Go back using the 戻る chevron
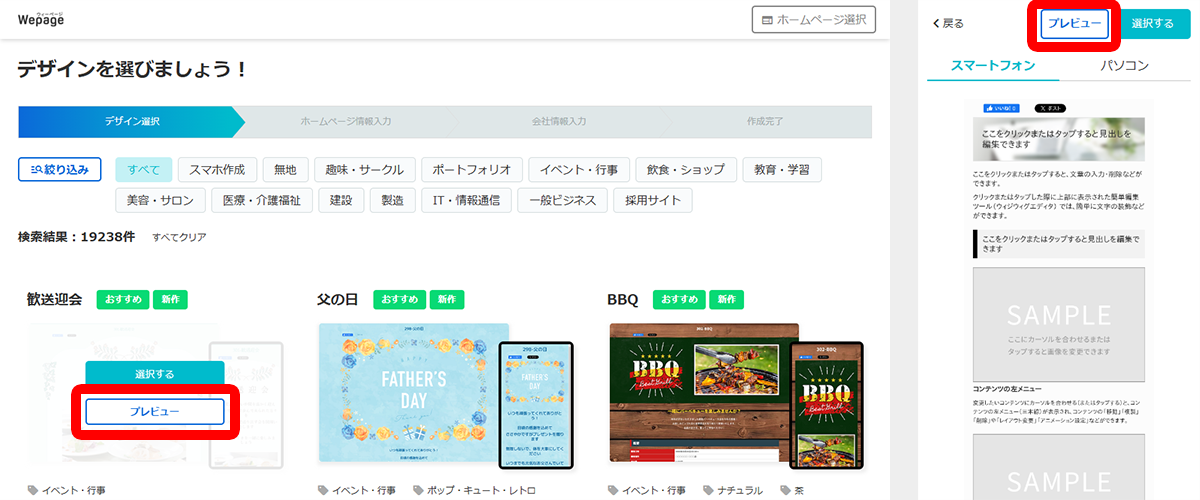The width and height of the screenshot is (1200, 500). [948, 23]
